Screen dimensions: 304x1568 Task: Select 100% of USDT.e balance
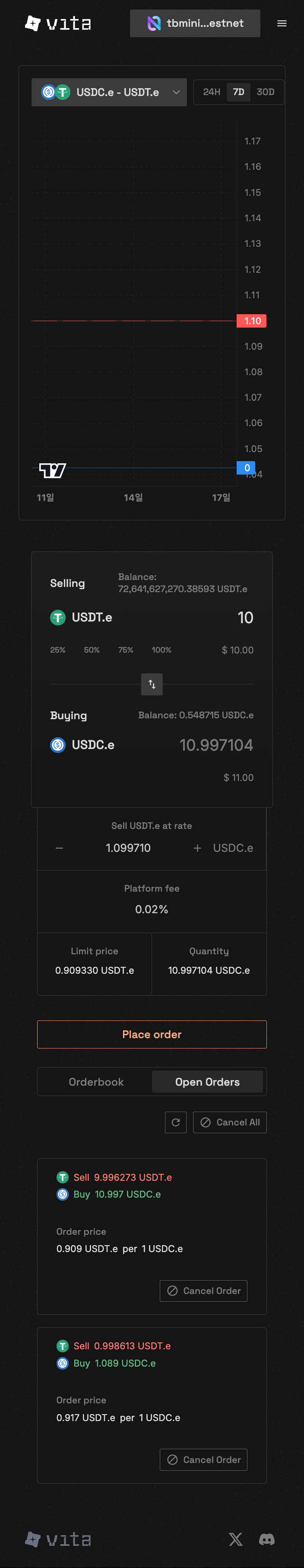(x=161, y=650)
